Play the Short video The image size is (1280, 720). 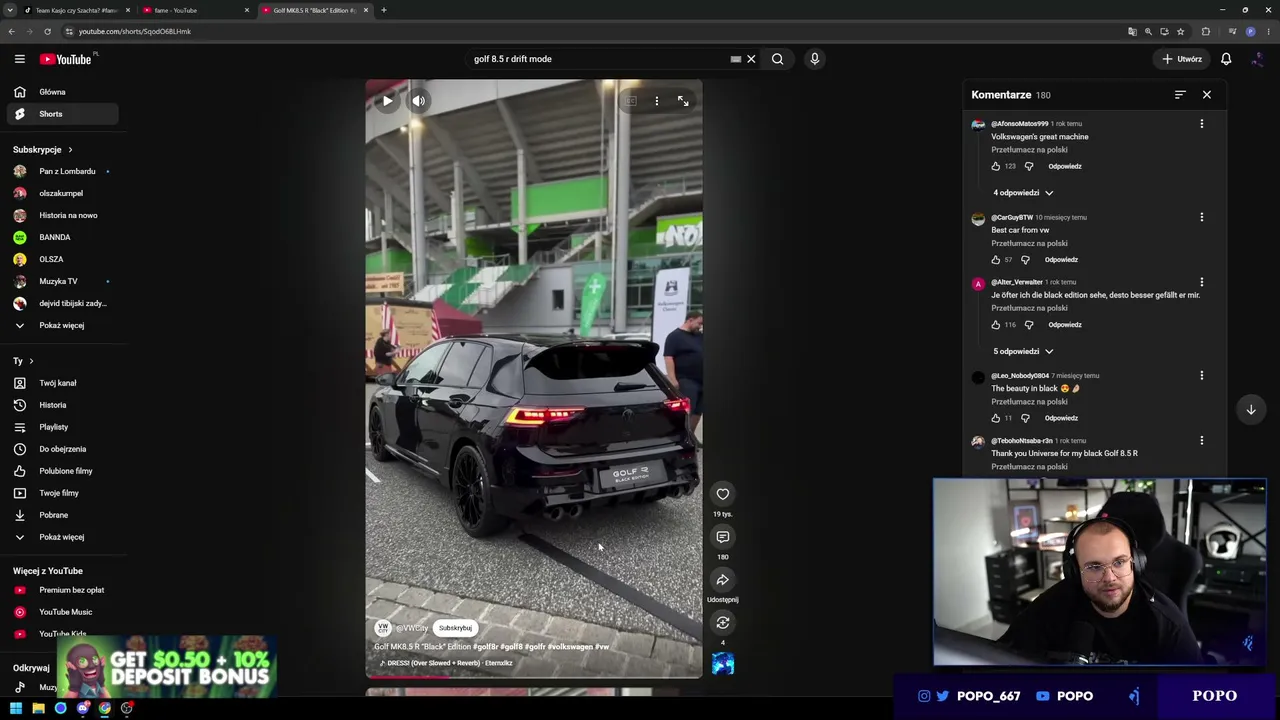(387, 101)
